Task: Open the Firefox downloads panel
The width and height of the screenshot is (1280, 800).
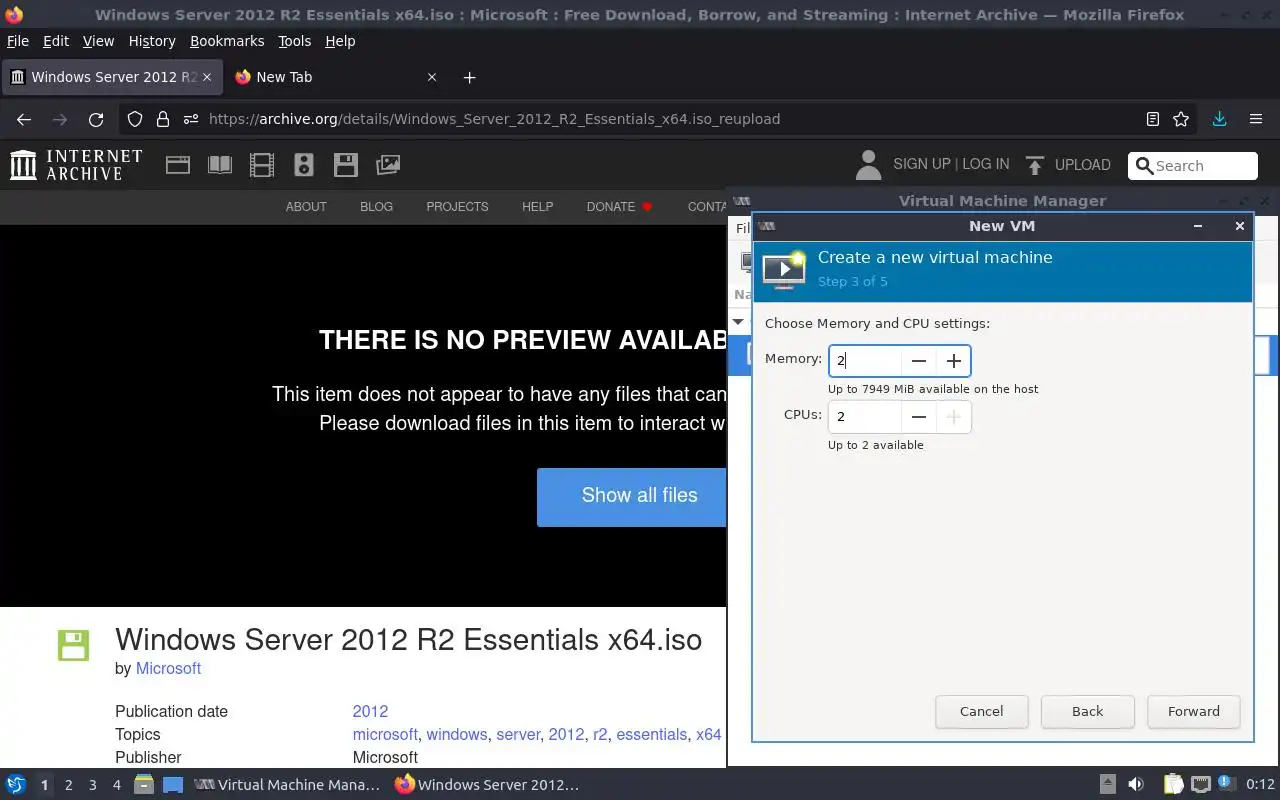Action: pyautogui.click(x=1219, y=119)
